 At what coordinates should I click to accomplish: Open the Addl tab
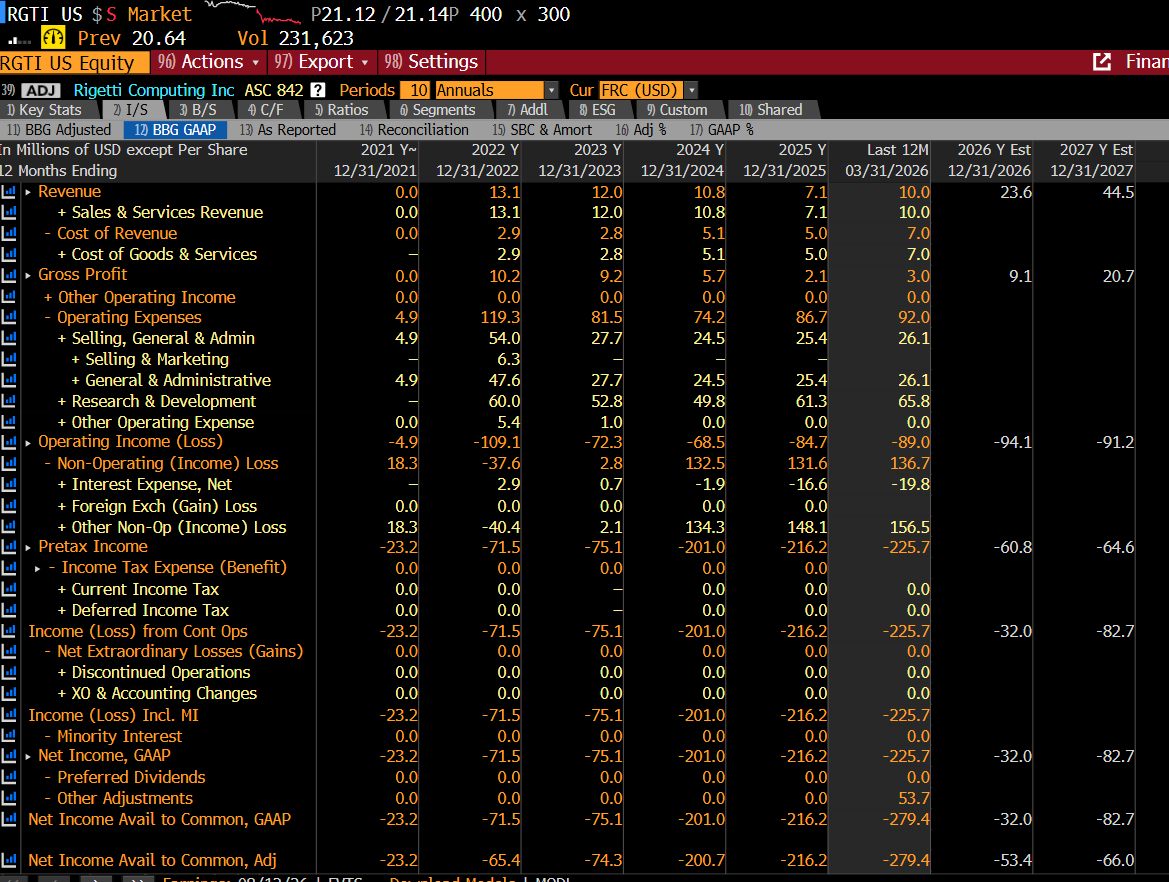pyautogui.click(x=527, y=110)
